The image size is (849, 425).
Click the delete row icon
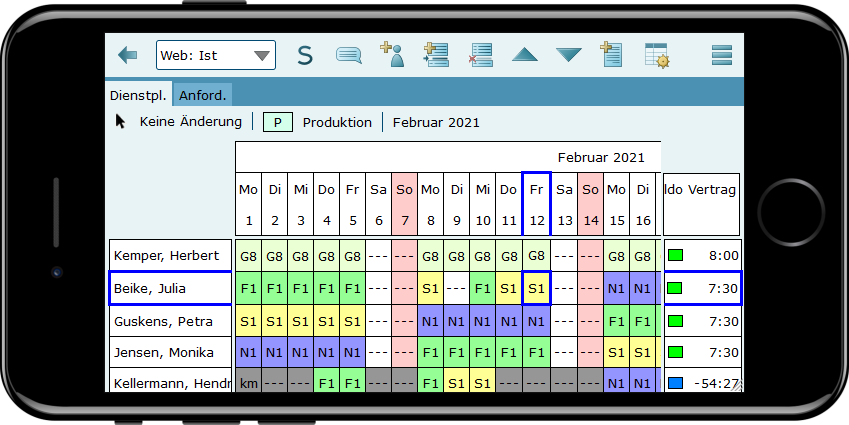click(480, 55)
